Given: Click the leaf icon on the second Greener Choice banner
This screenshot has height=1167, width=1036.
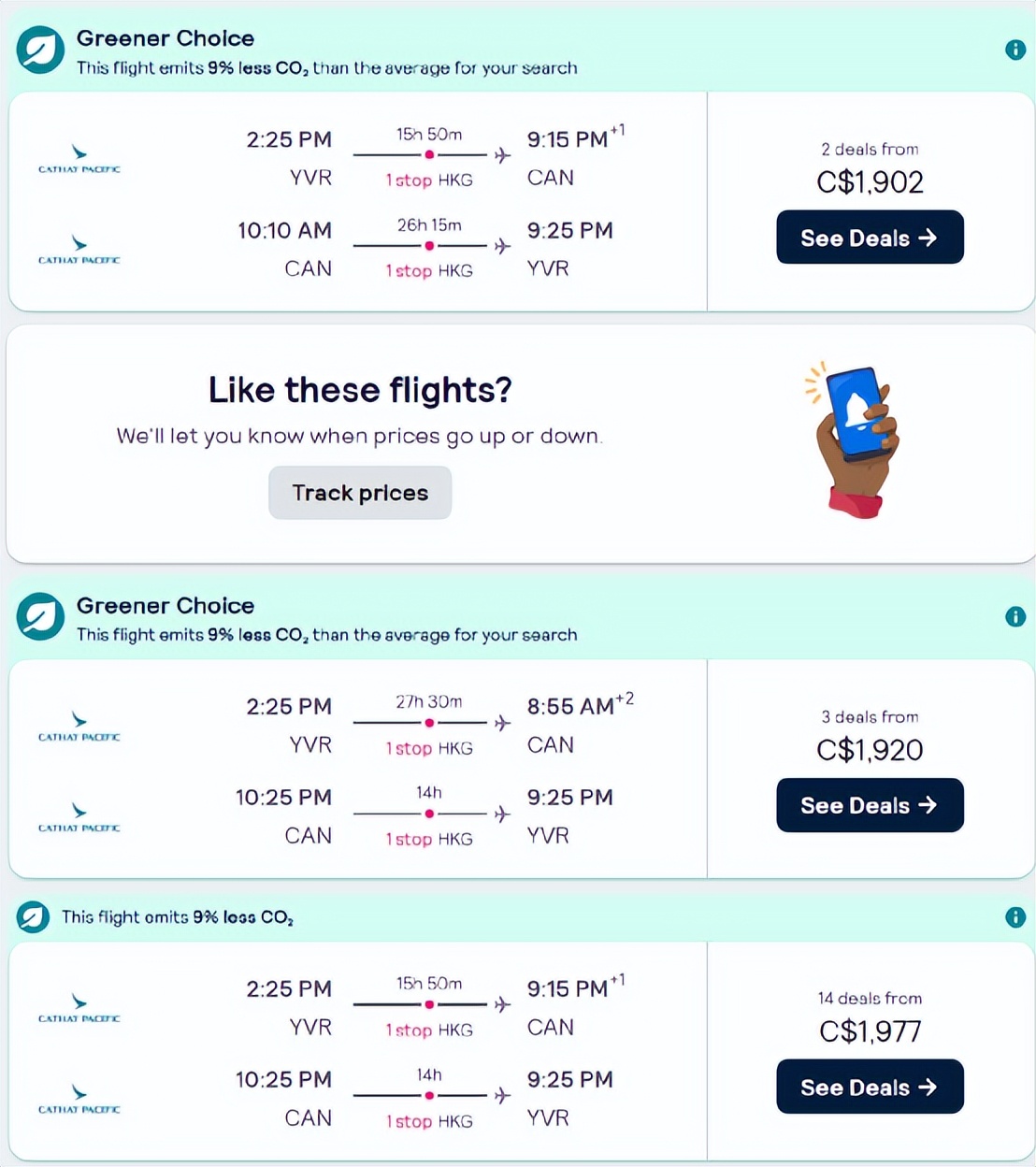Looking at the screenshot, I should coord(40,617).
